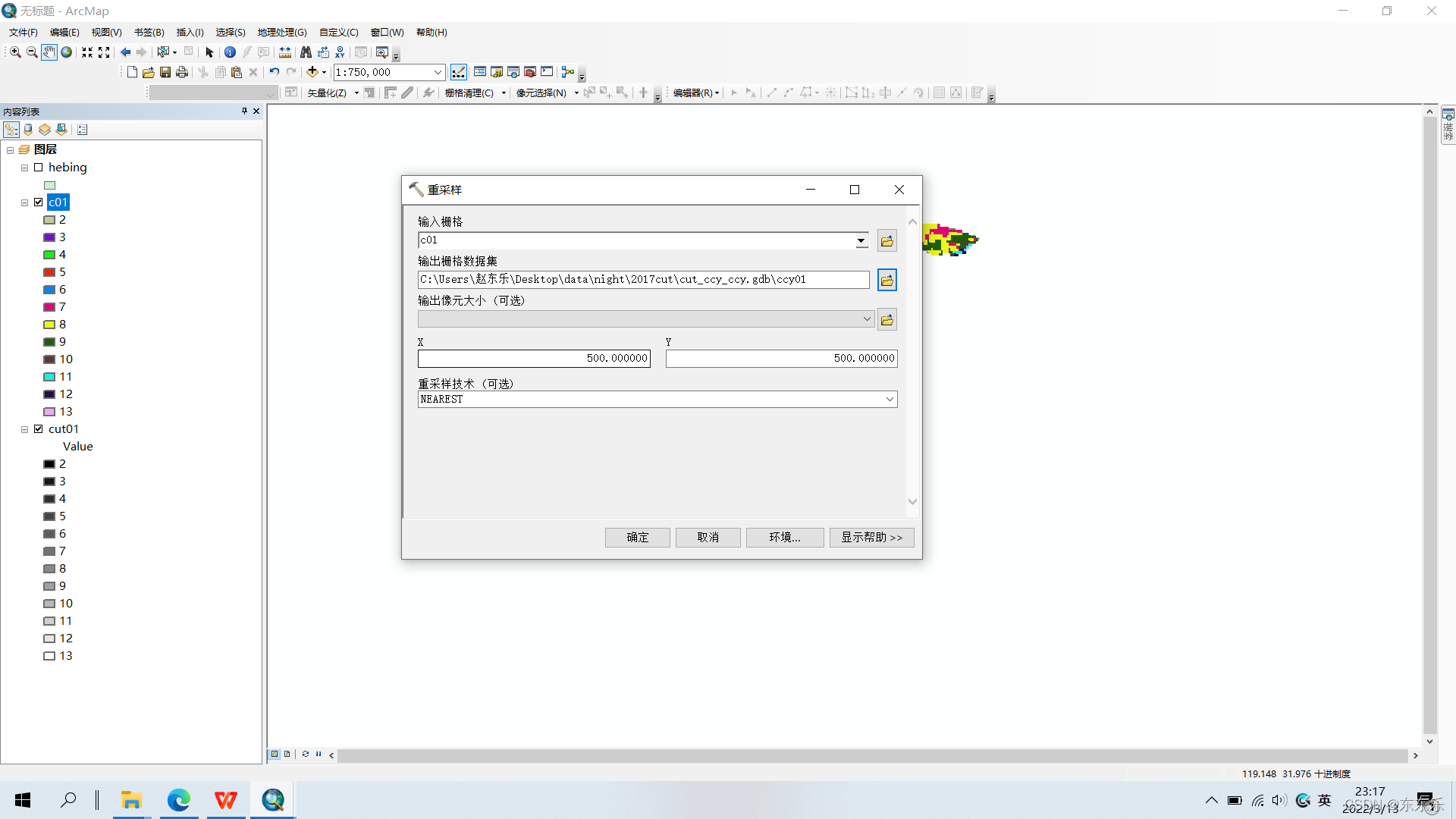
Task: Toggle cut01 layer visibility checkbox
Action: [x=39, y=429]
